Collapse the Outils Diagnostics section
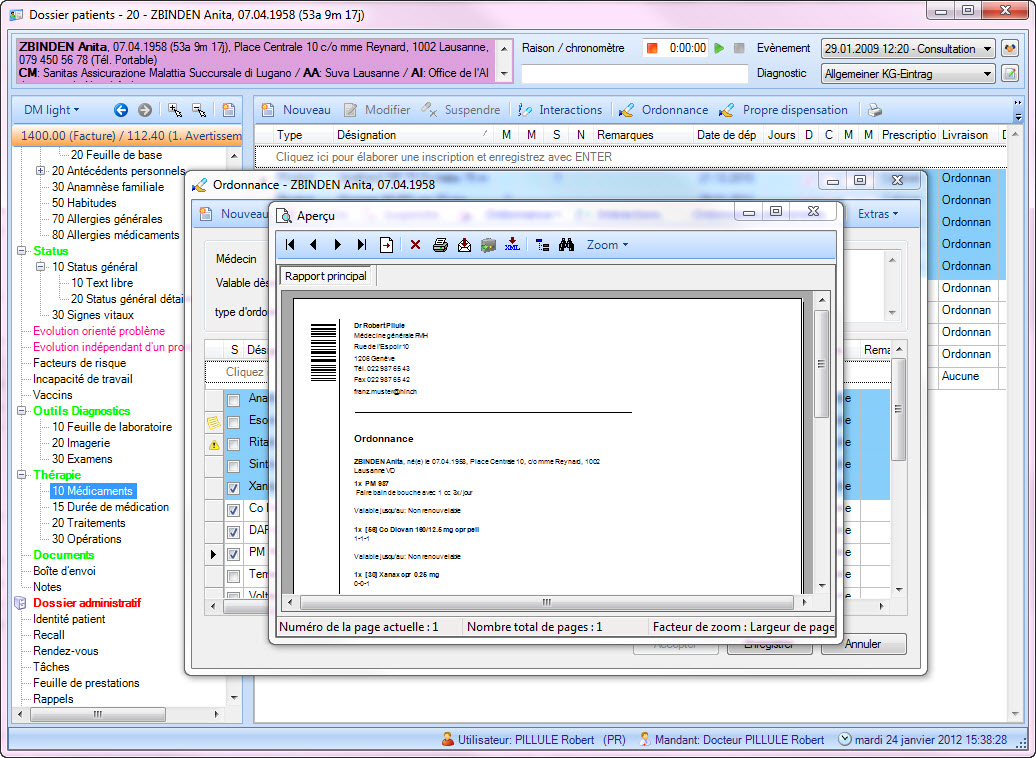Viewport: 1036px width, 758px height. click(x=21, y=411)
